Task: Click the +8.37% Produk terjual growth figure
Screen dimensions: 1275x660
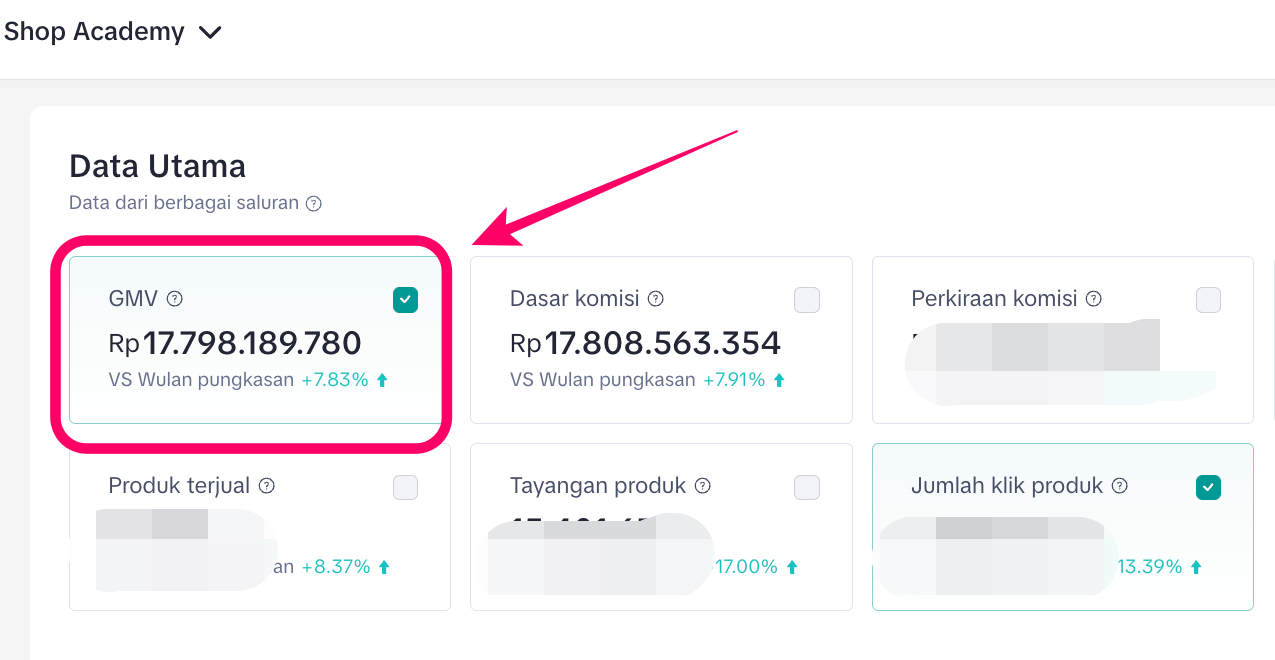Action: pyautogui.click(x=336, y=567)
